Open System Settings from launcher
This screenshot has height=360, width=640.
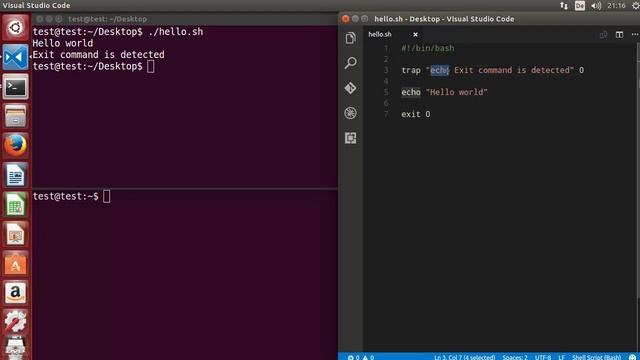16,322
